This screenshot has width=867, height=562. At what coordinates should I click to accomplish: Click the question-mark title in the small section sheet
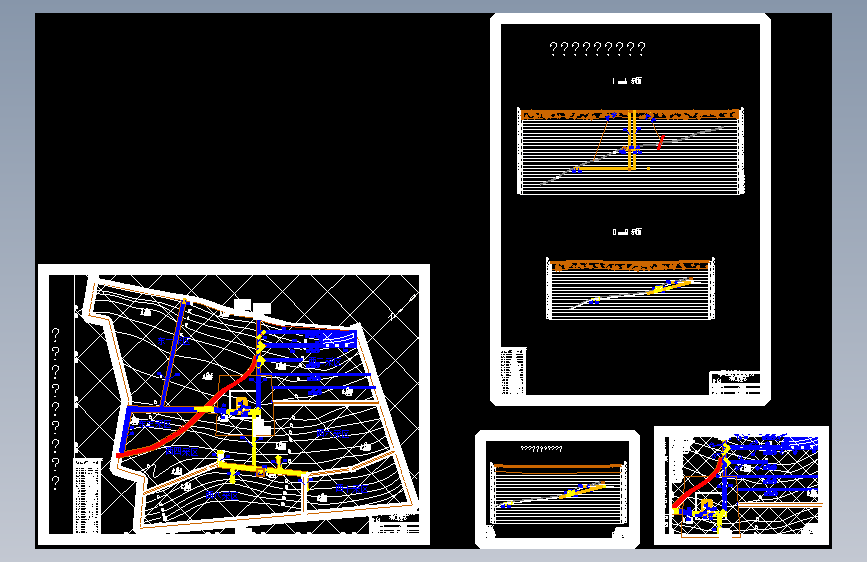point(541,449)
